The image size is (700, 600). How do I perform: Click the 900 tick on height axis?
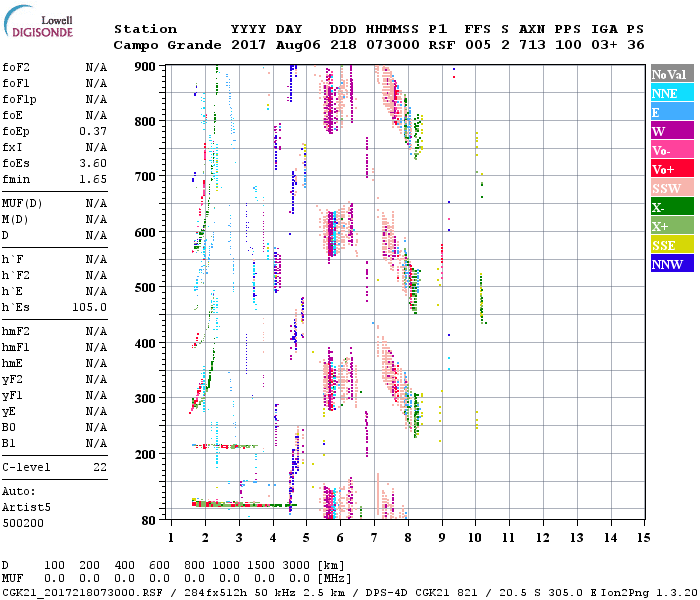pyautogui.click(x=146, y=67)
